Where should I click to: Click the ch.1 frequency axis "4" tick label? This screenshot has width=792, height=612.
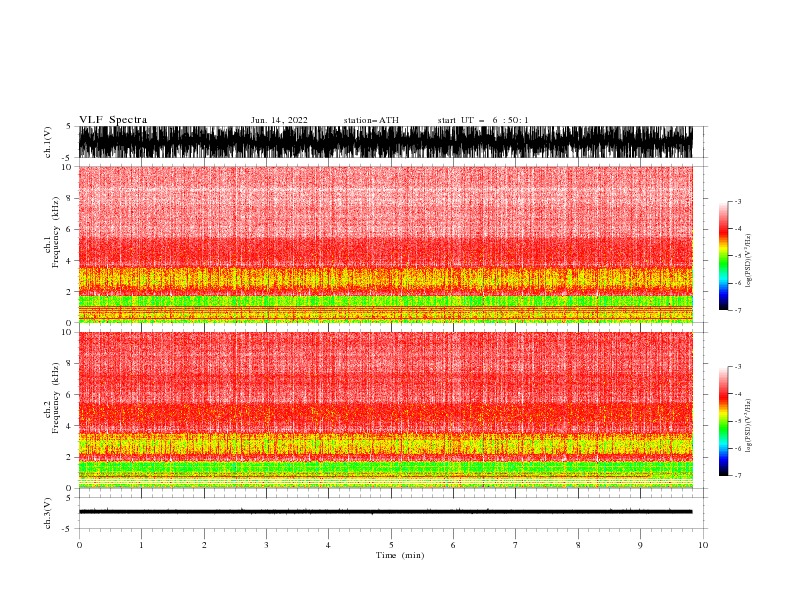tap(69, 261)
